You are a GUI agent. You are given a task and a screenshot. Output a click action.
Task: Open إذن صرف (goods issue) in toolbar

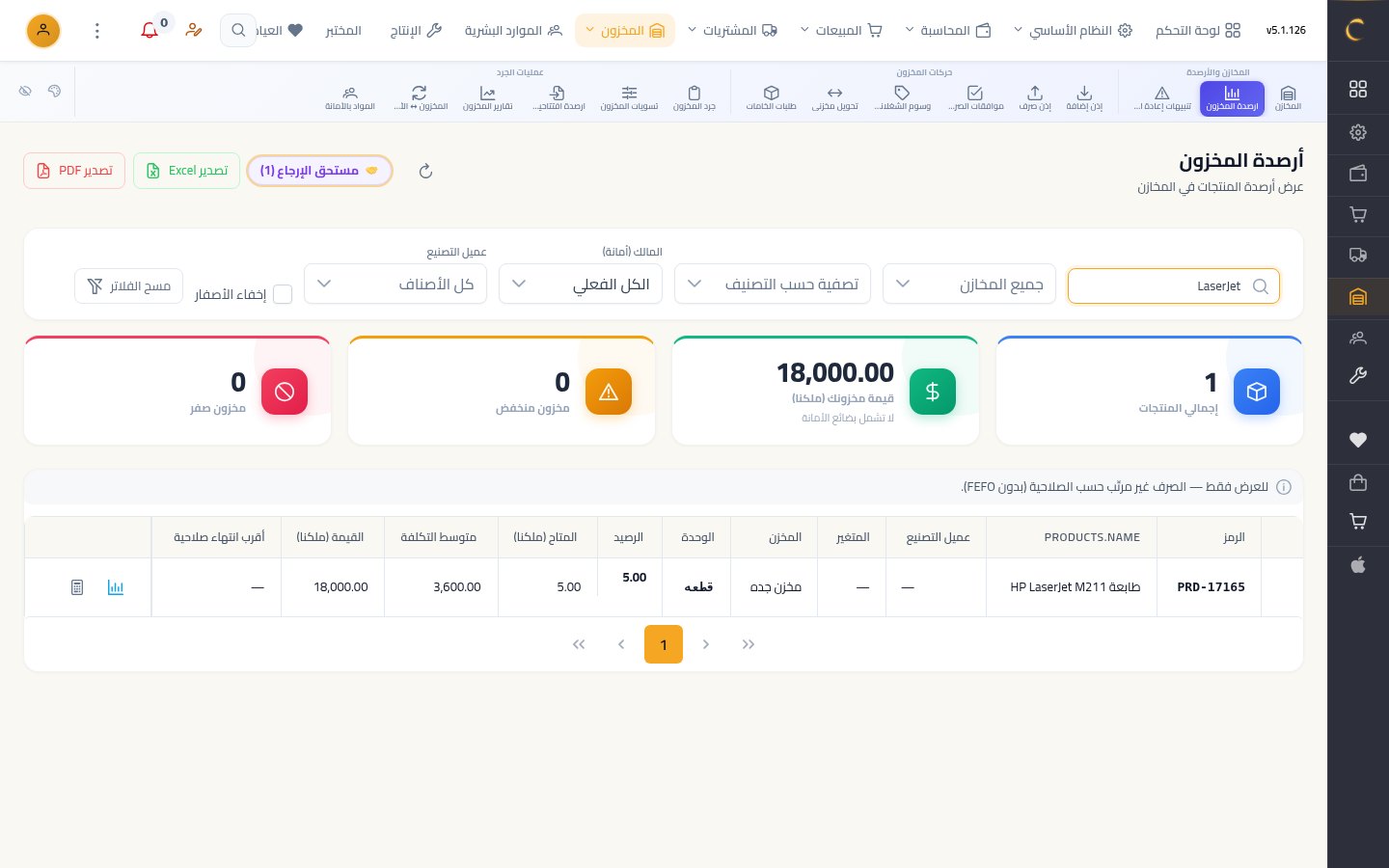click(1035, 97)
